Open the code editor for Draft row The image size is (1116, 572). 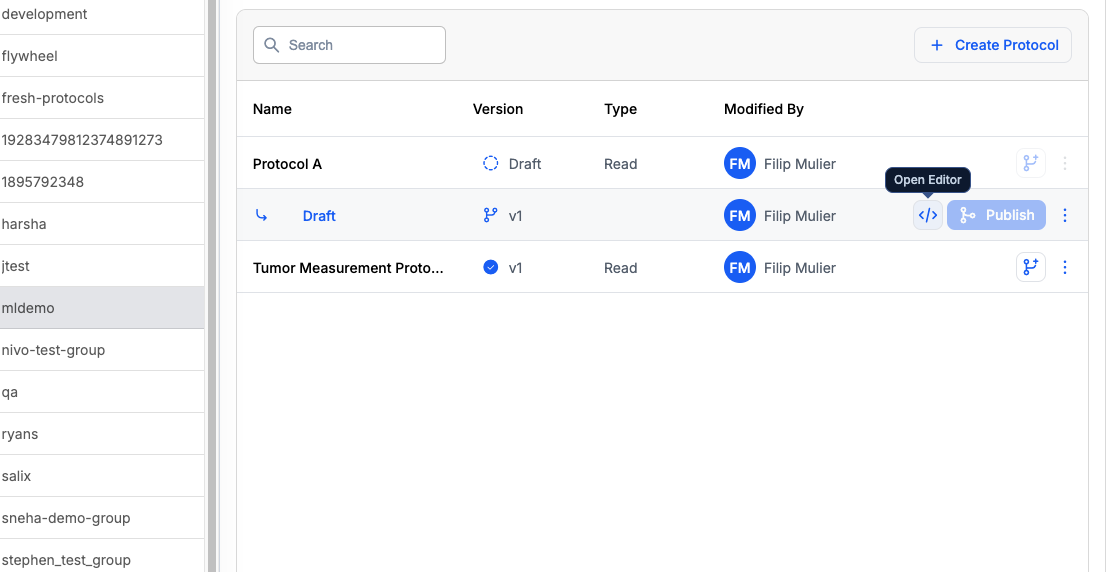[x=927, y=215]
